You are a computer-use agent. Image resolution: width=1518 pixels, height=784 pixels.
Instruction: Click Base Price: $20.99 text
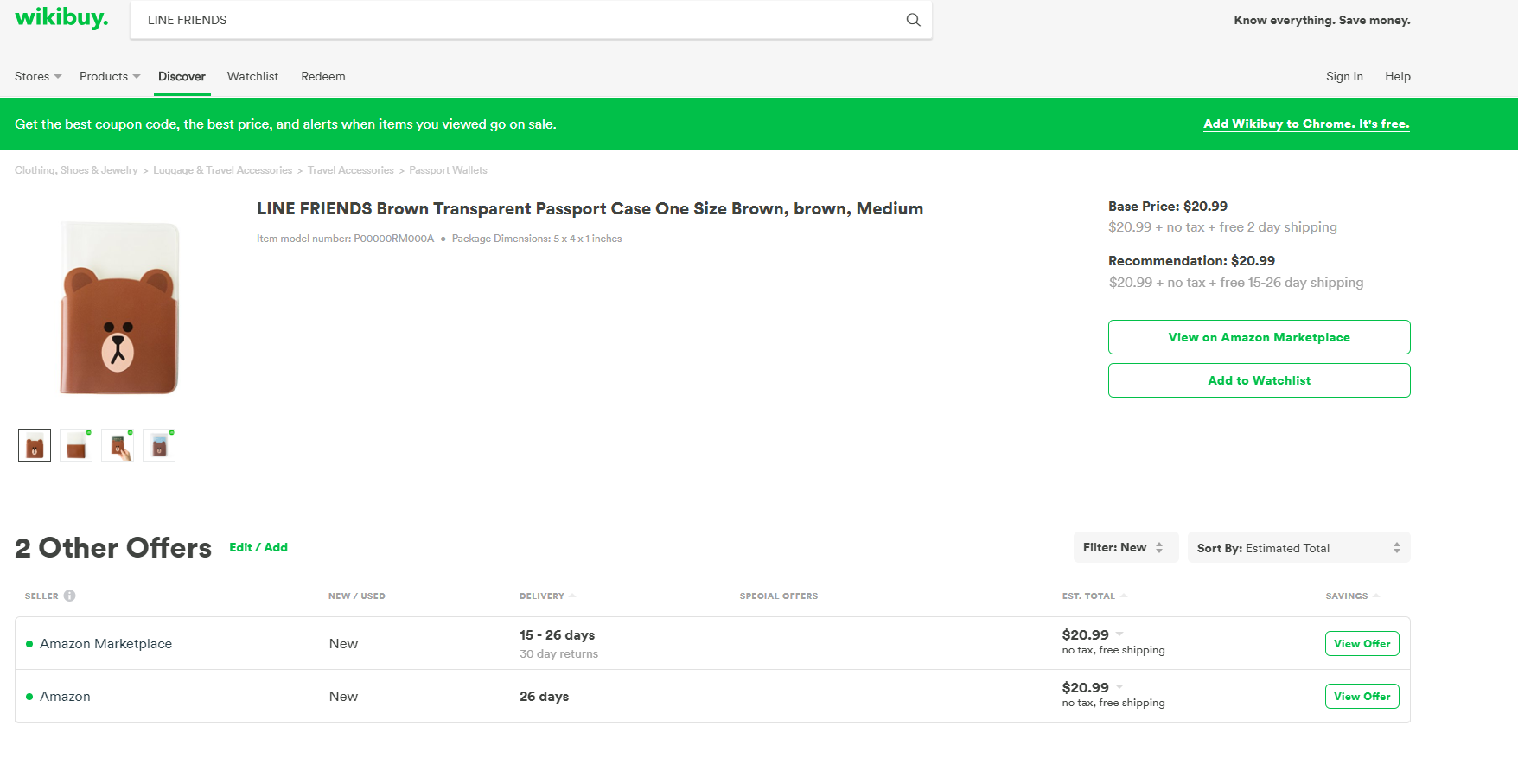point(1168,206)
